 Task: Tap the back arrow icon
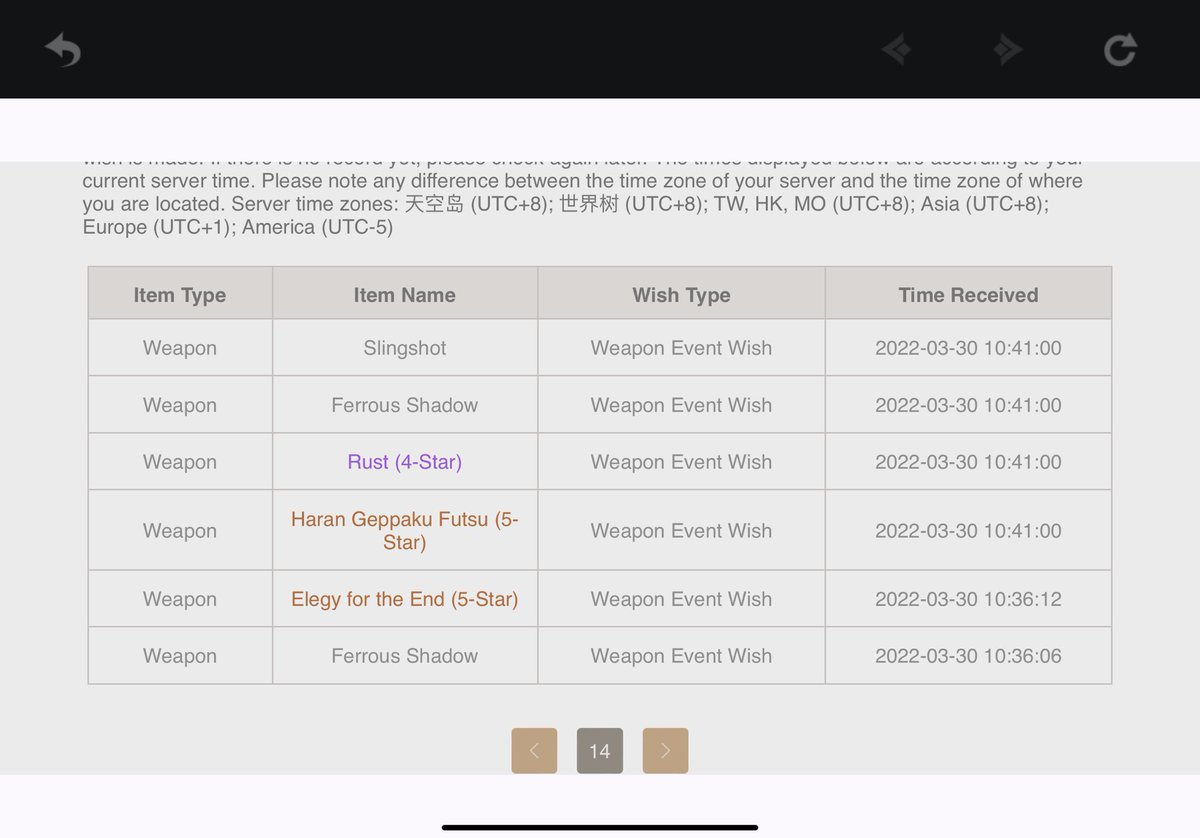pyautogui.click(x=62, y=49)
